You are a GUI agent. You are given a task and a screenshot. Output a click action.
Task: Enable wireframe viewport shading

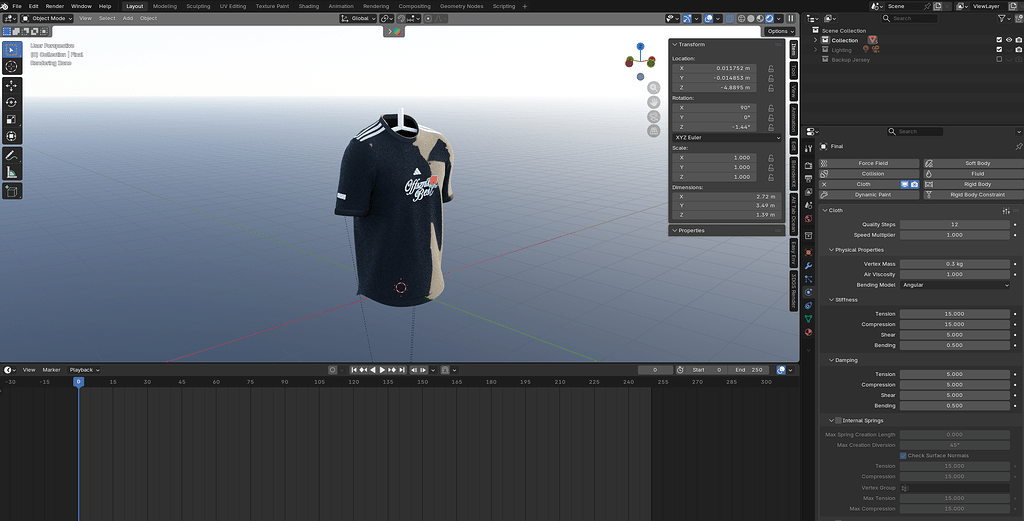point(741,18)
